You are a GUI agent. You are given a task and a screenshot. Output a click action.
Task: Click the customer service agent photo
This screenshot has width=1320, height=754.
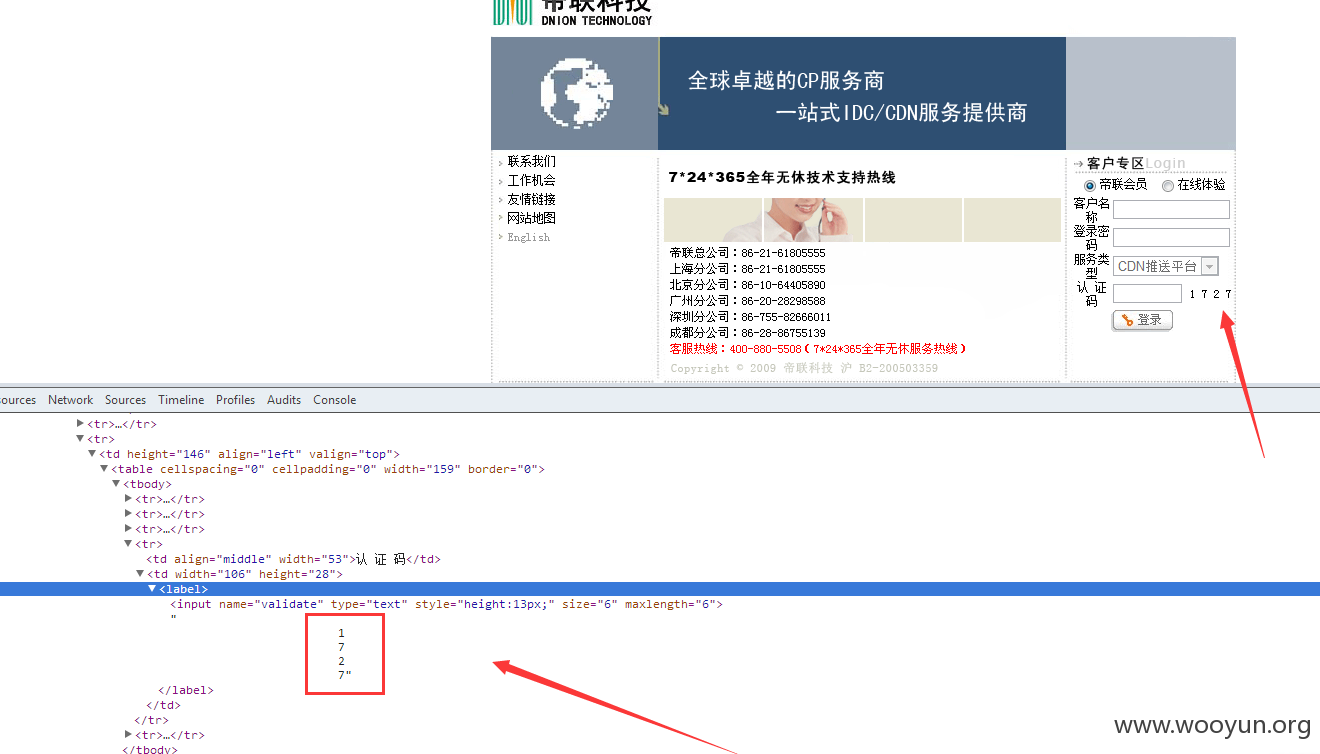coord(813,220)
